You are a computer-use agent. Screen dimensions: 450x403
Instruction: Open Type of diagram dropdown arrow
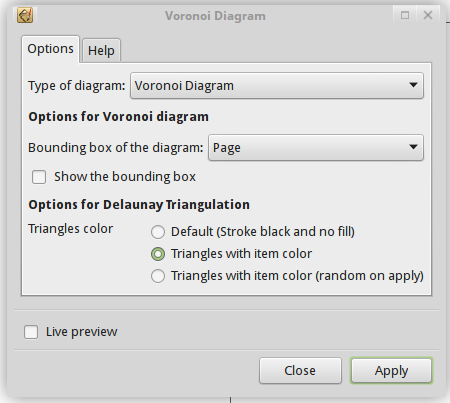coord(413,85)
